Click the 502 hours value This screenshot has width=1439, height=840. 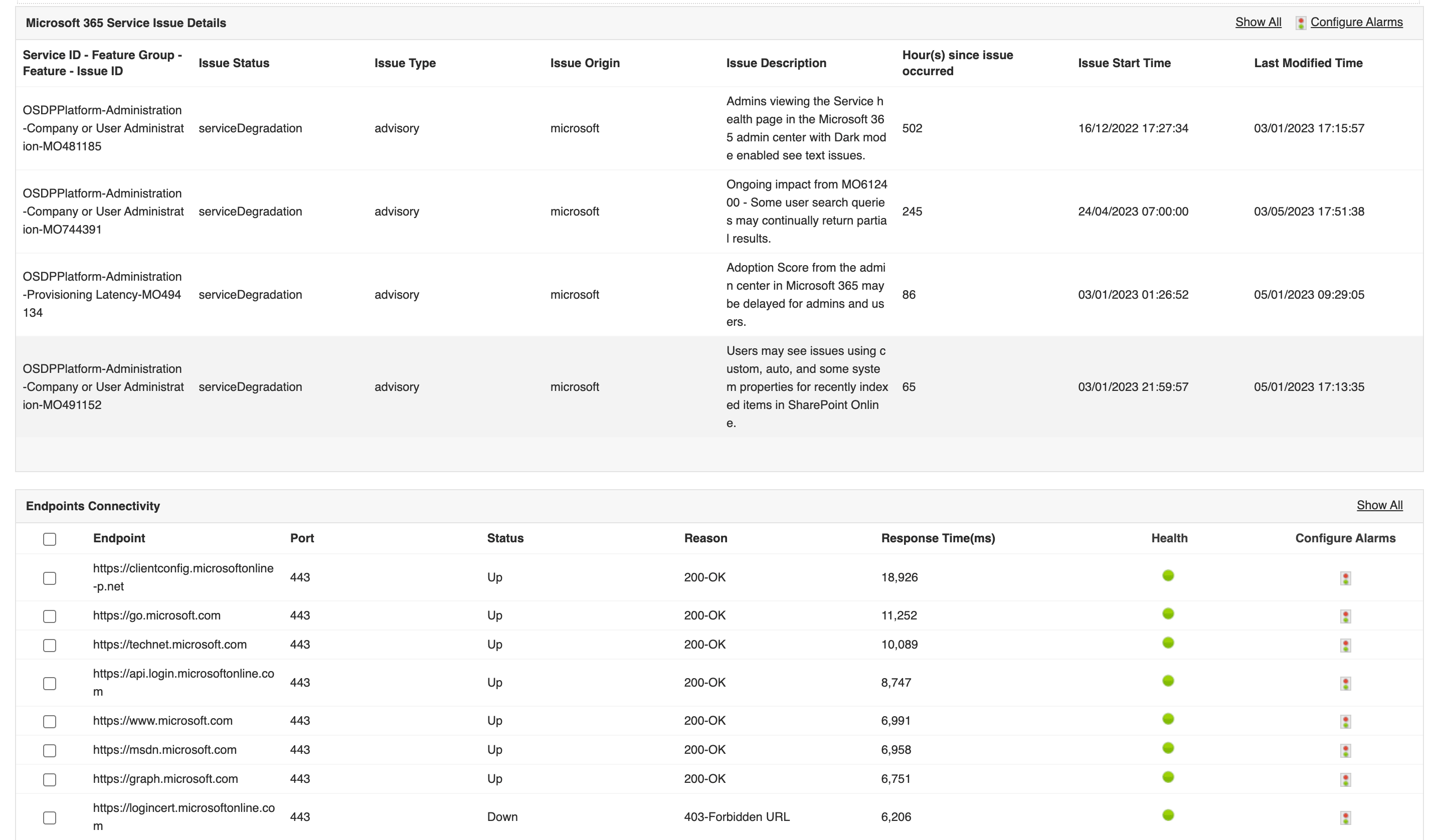coord(912,128)
